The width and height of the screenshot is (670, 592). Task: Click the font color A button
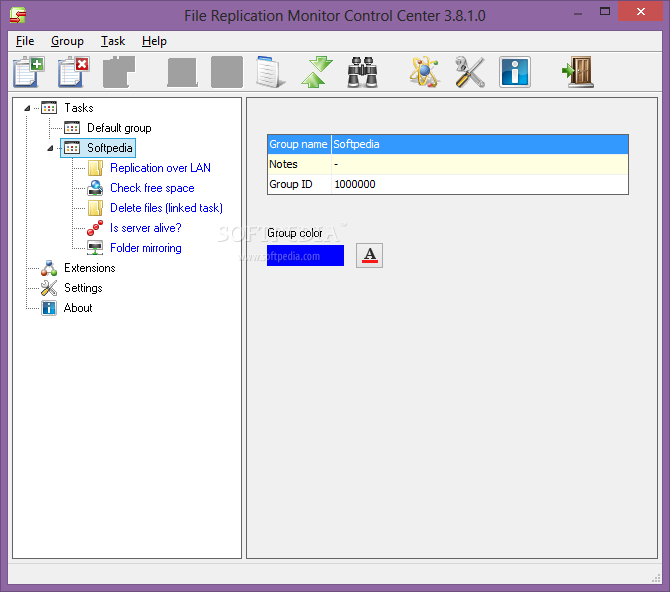(369, 255)
